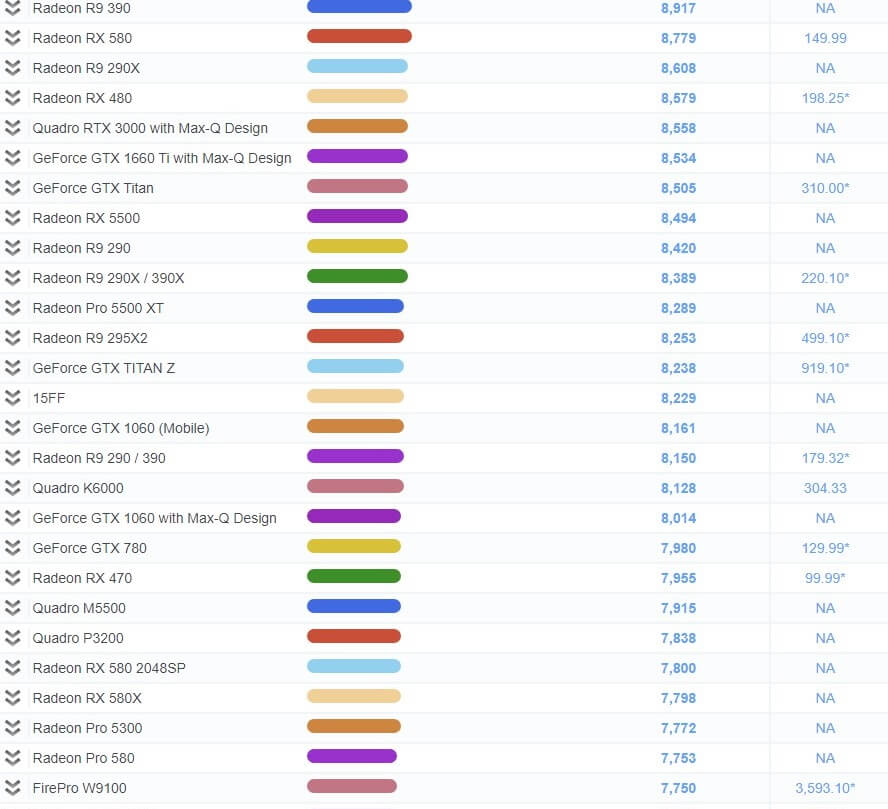
Task: Click the score 8,253
Action: point(678,338)
